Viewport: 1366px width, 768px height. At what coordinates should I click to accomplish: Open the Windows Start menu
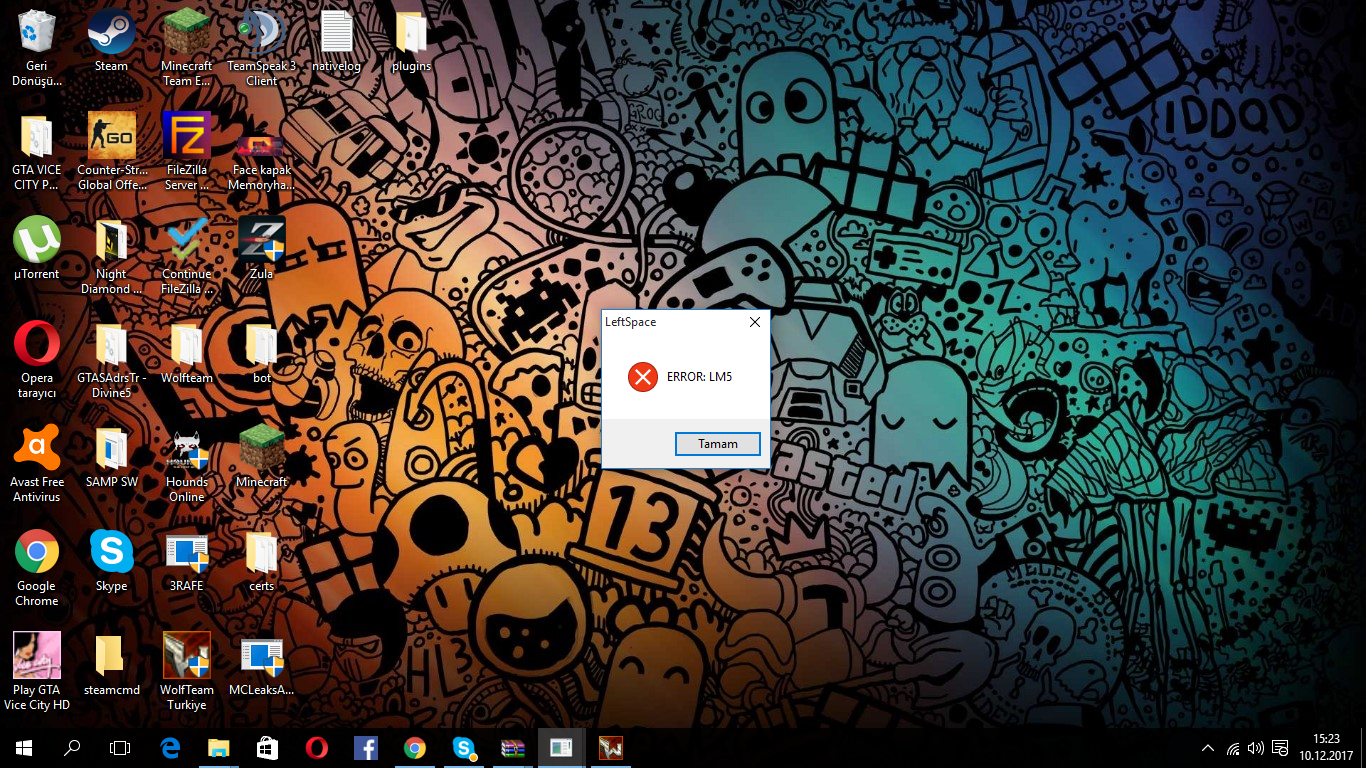click(x=24, y=748)
